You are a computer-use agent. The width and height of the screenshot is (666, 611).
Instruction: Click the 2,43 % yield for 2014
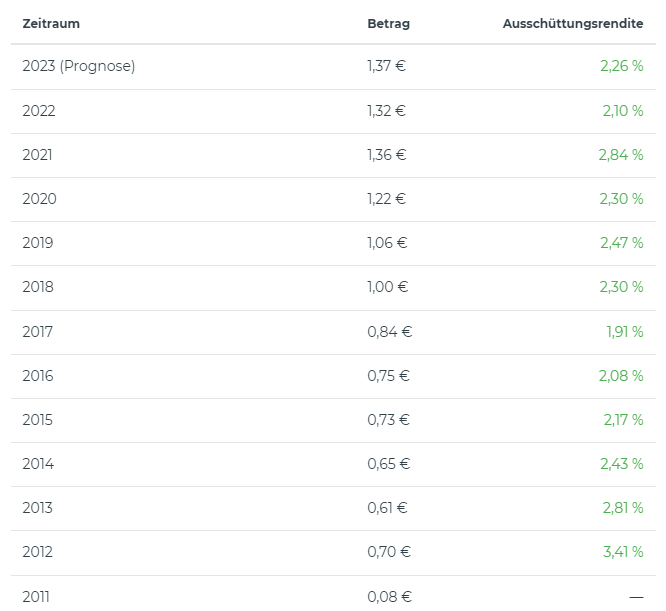tap(621, 464)
